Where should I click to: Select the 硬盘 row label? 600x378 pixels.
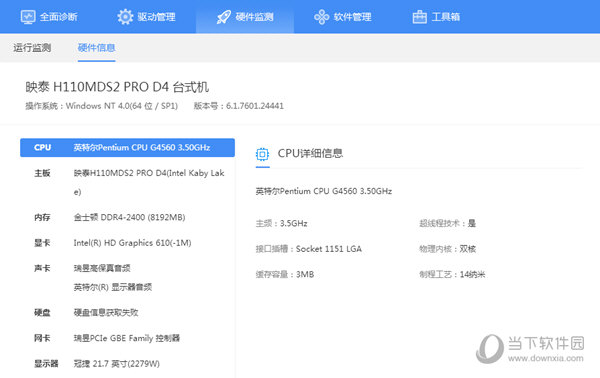click(42, 313)
